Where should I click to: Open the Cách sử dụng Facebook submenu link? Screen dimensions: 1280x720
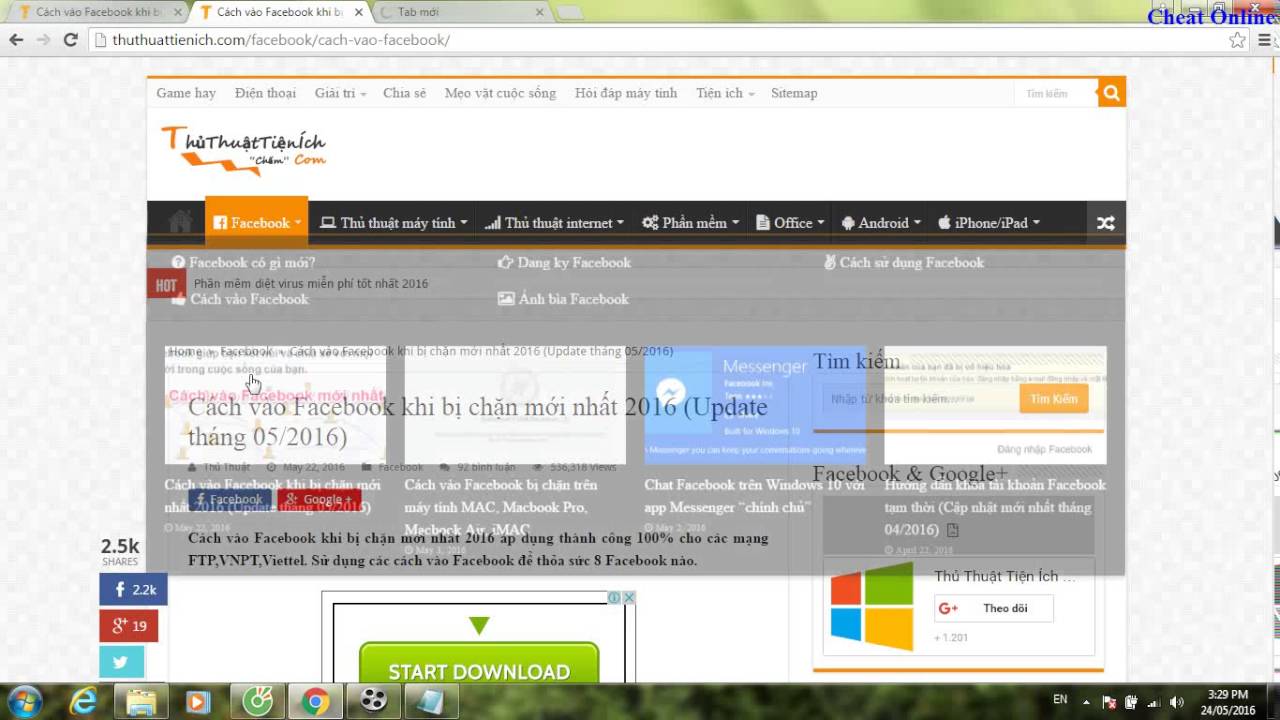(905, 262)
